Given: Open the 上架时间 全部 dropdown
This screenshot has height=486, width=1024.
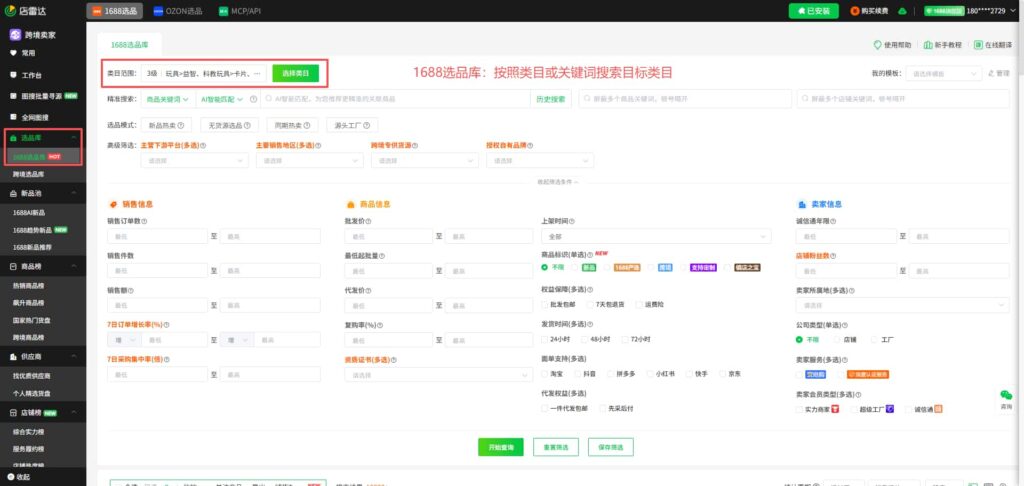Looking at the screenshot, I should click(656, 236).
